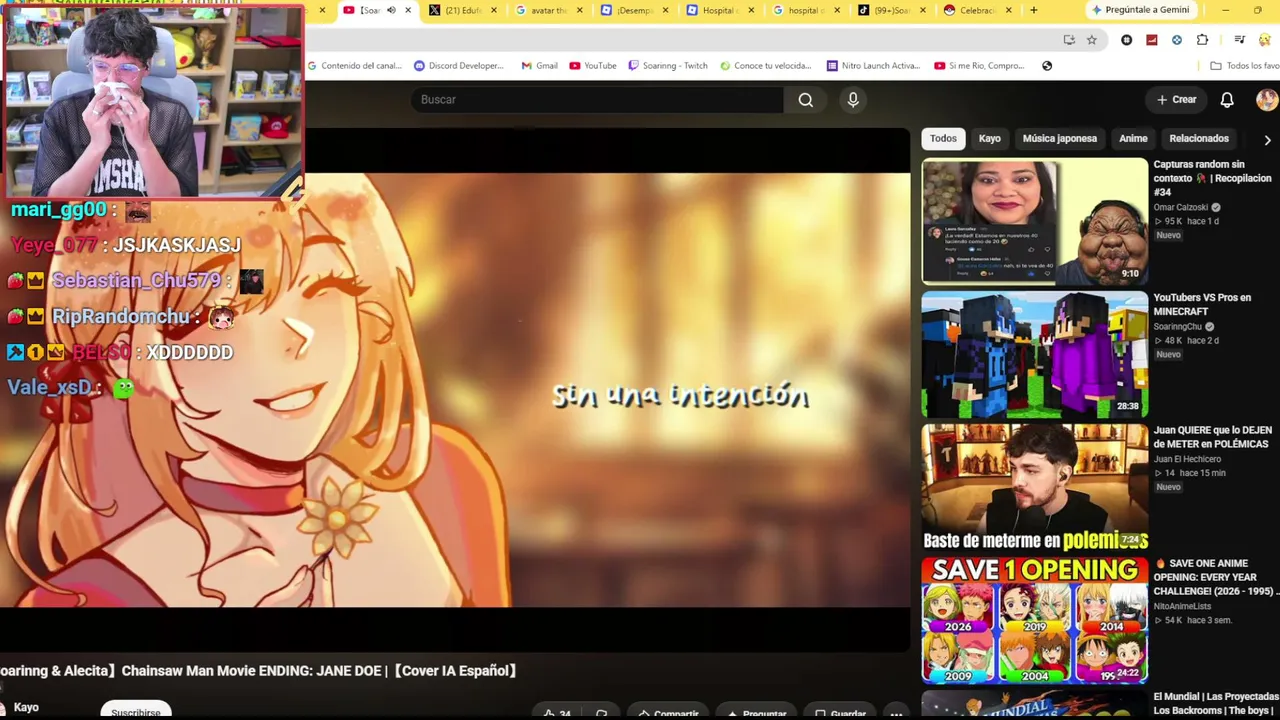Select the Música japonesa filter chip
1280x720 pixels.
[1060, 138]
